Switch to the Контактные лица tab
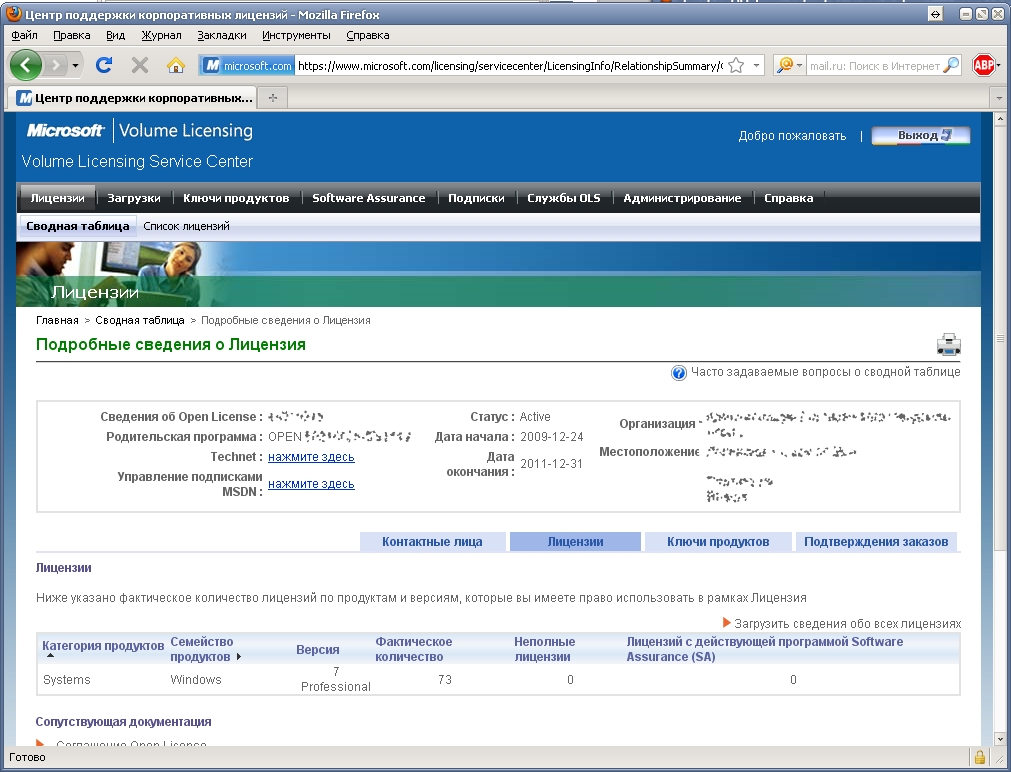Image resolution: width=1011 pixels, height=772 pixels. (432, 542)
